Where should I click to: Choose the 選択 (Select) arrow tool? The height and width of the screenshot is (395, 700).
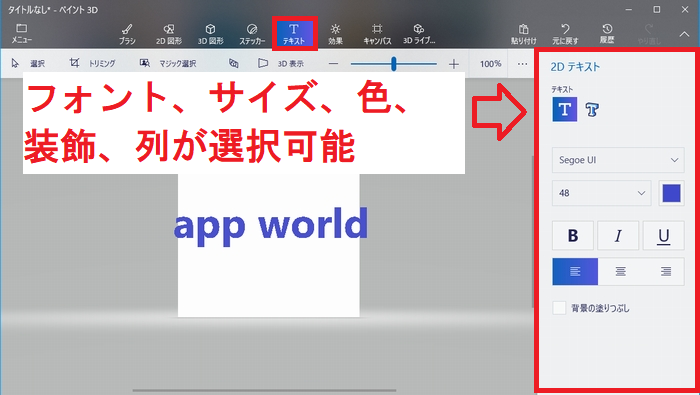point(28,63)
